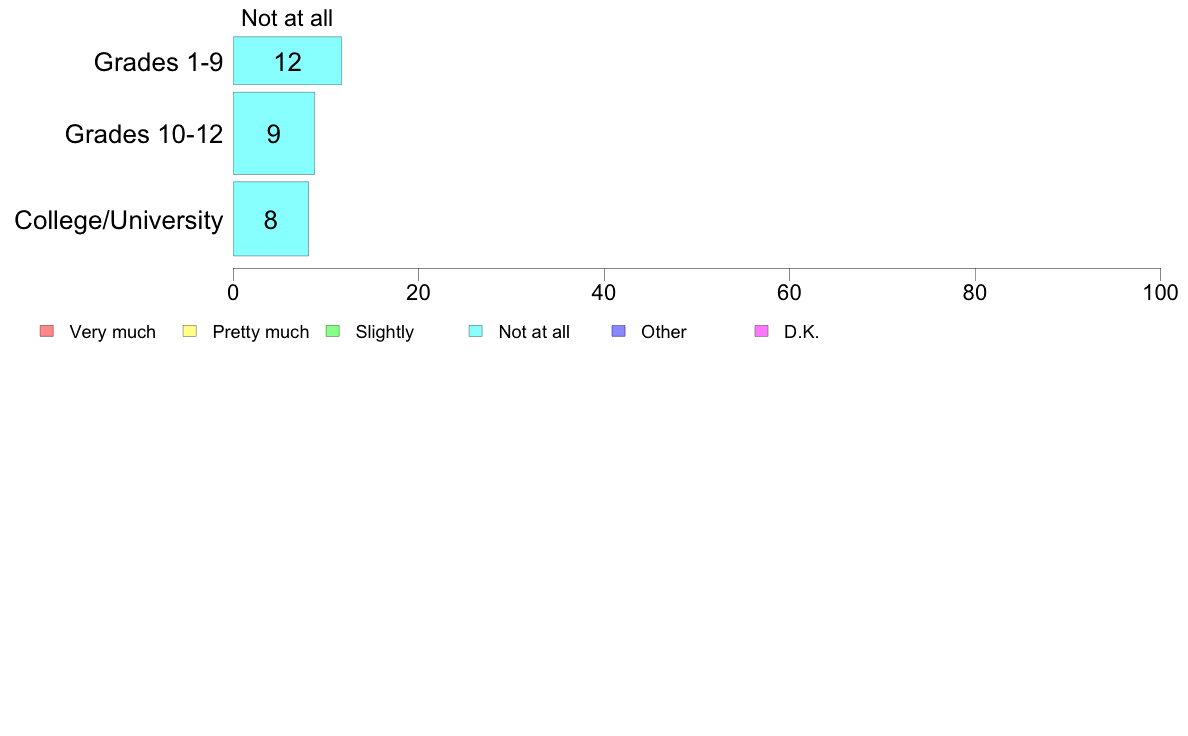Click the Slightly legend label text

click(x=385, y=332)
